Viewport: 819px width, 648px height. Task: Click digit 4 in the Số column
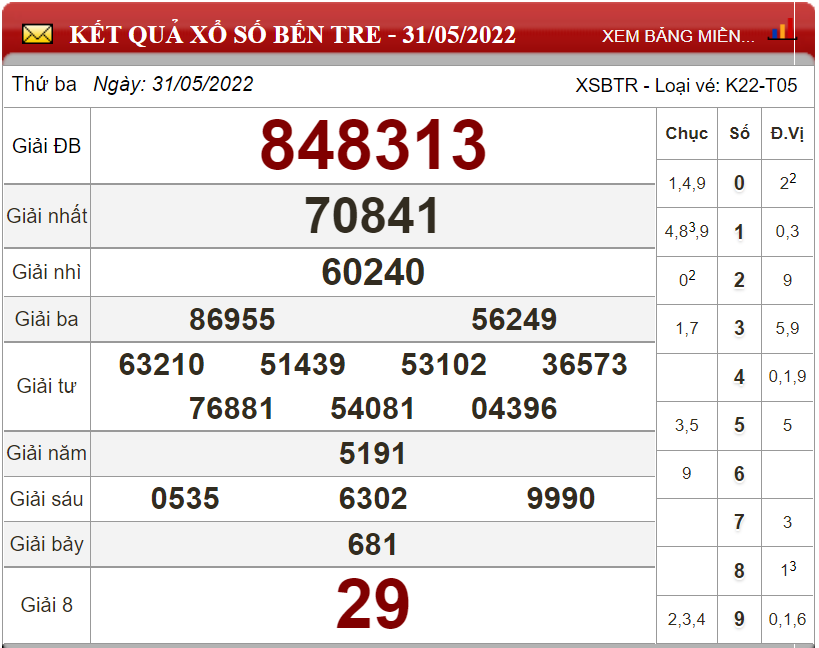pos(739,376)
